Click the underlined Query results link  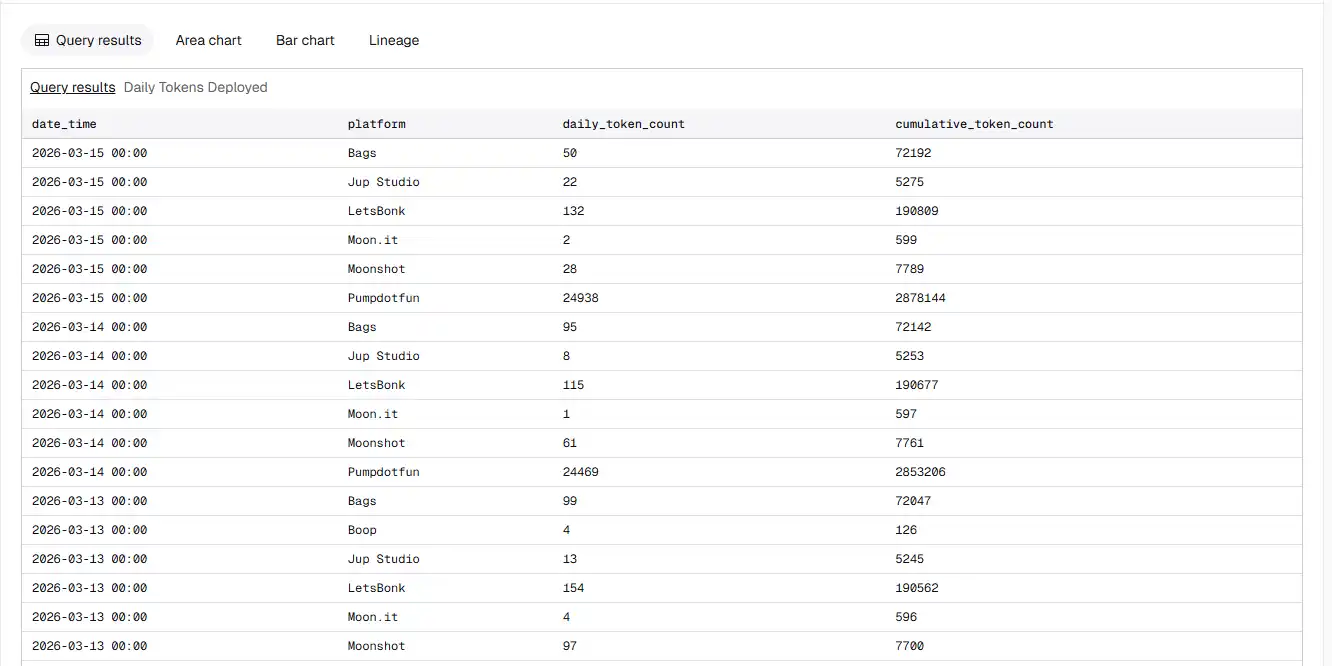tap(73, 88)
